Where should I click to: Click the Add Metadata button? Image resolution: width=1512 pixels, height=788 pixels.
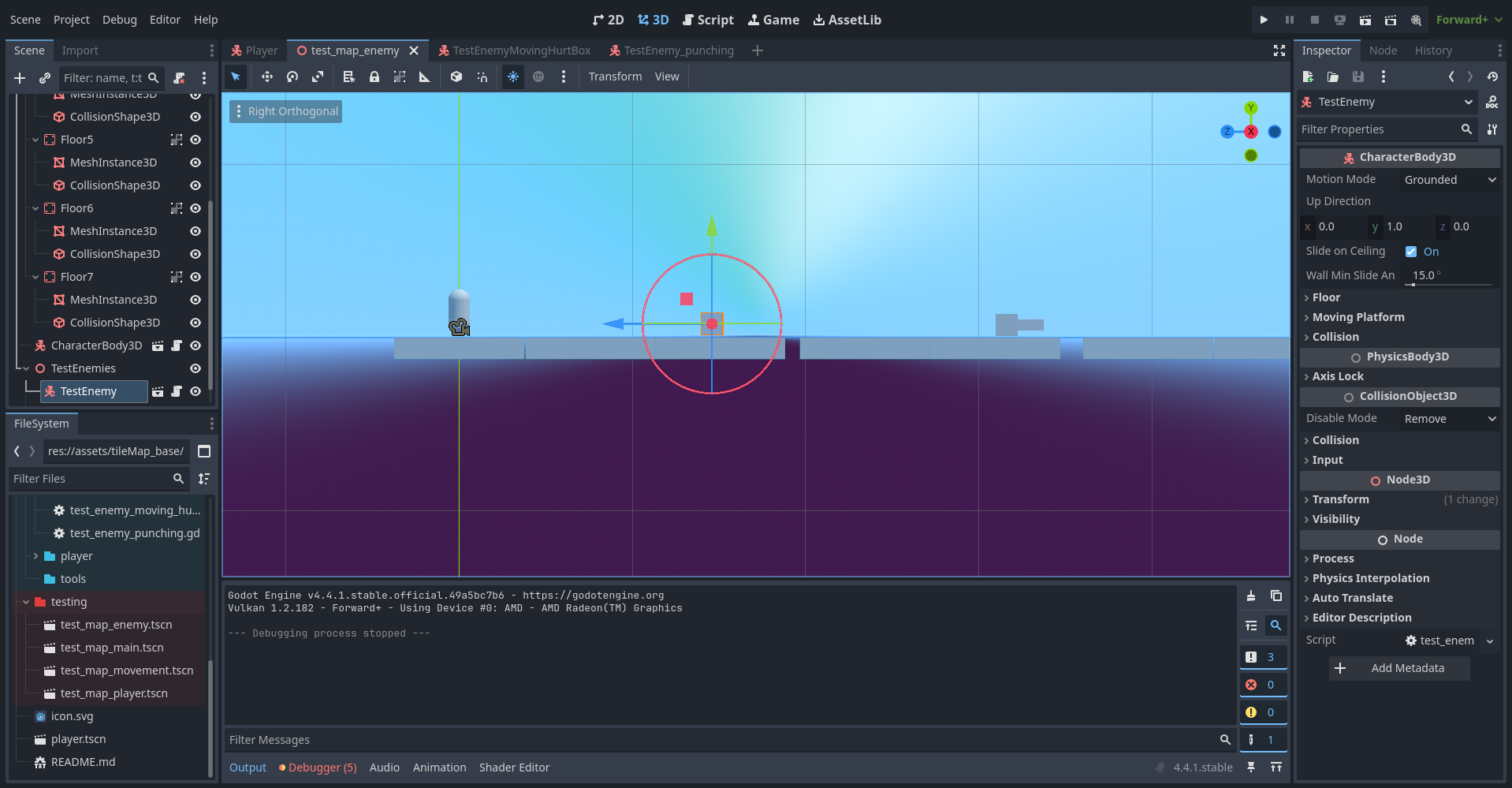point(1399,667)
